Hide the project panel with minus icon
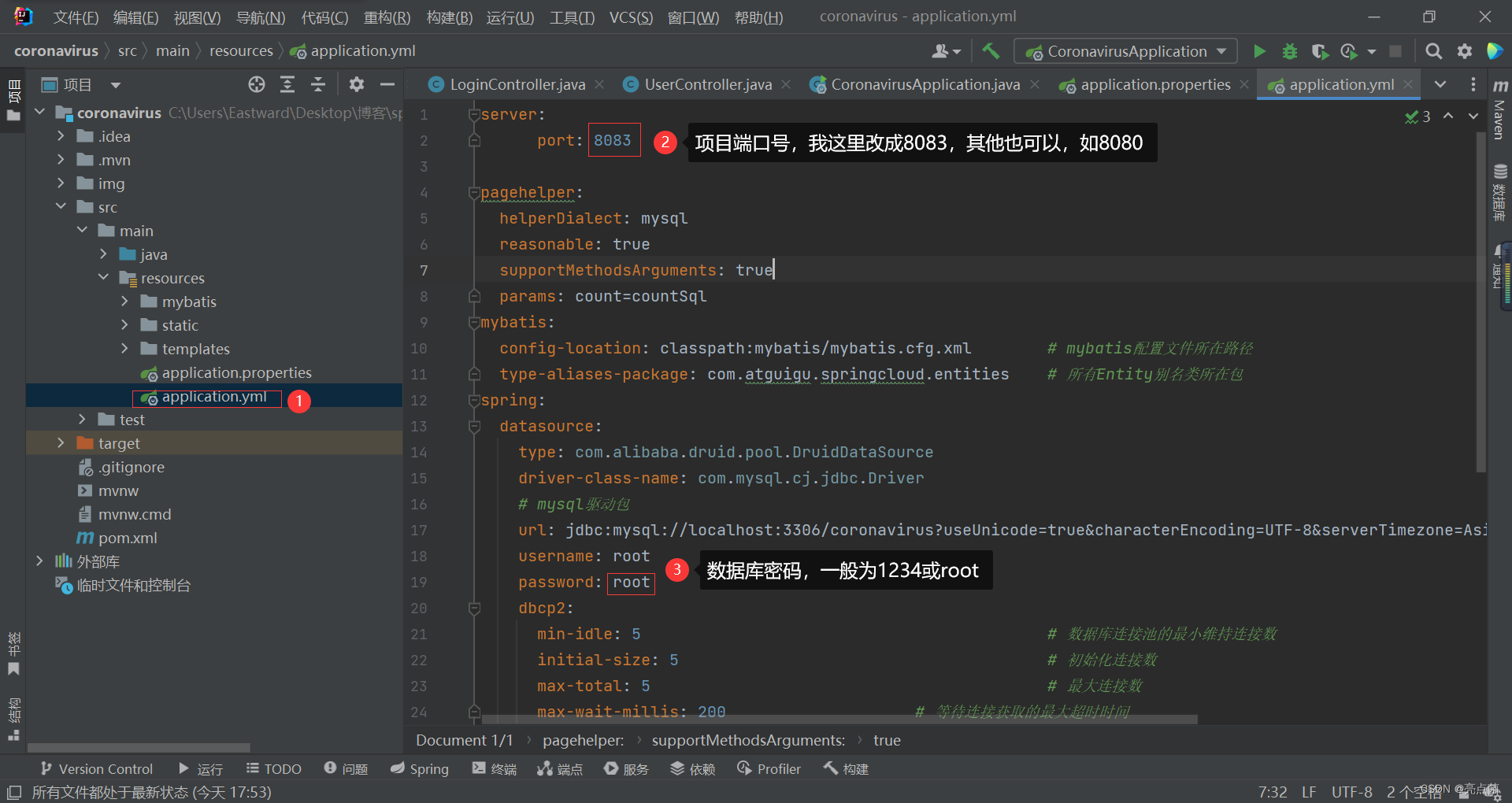Screen dimensions: 1512x803 click(x=387, y=84)
